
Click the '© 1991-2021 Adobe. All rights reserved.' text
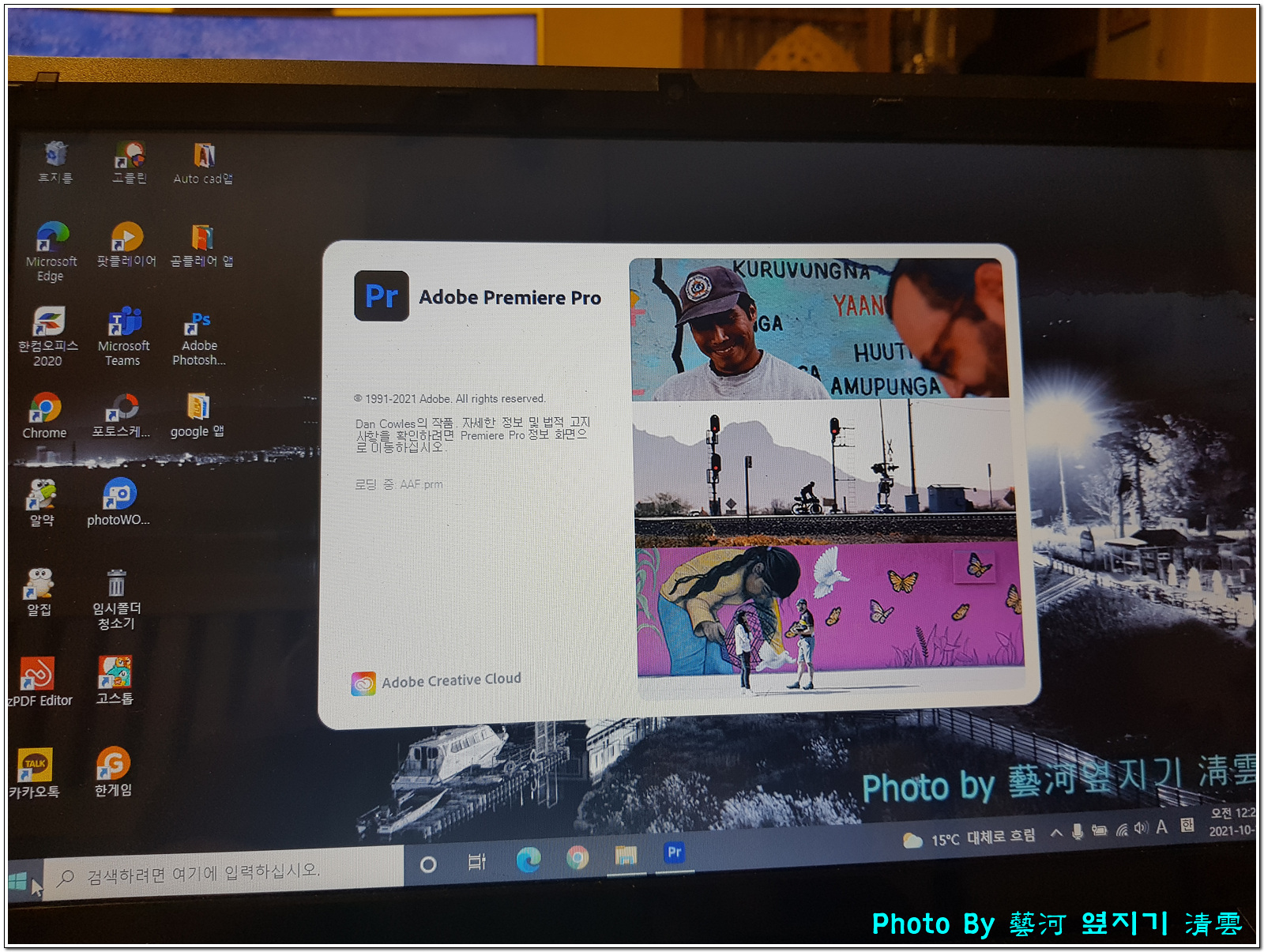pos(450,398)
